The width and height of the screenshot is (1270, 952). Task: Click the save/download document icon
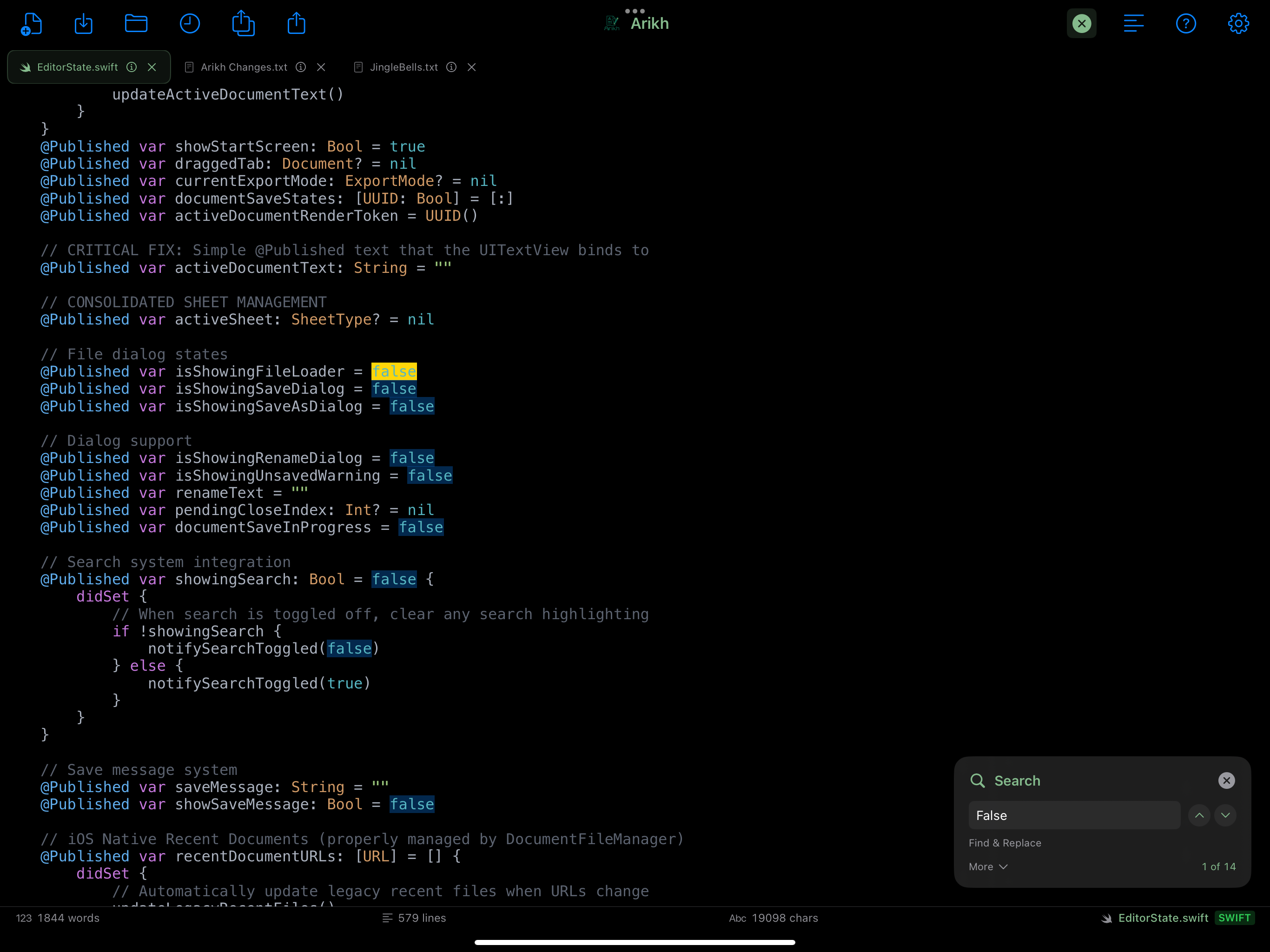click(x=84, y=24)
